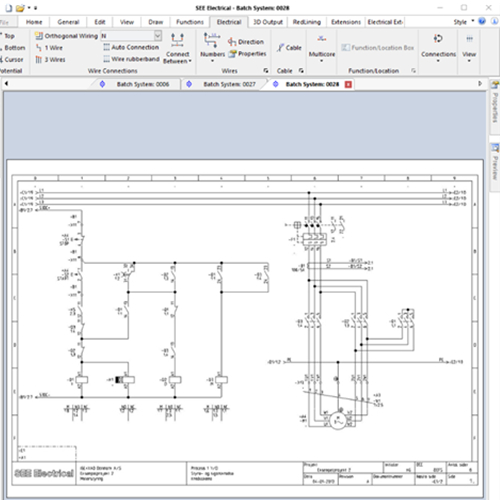Open the 3D Output ribbon tab

[268, 22]
